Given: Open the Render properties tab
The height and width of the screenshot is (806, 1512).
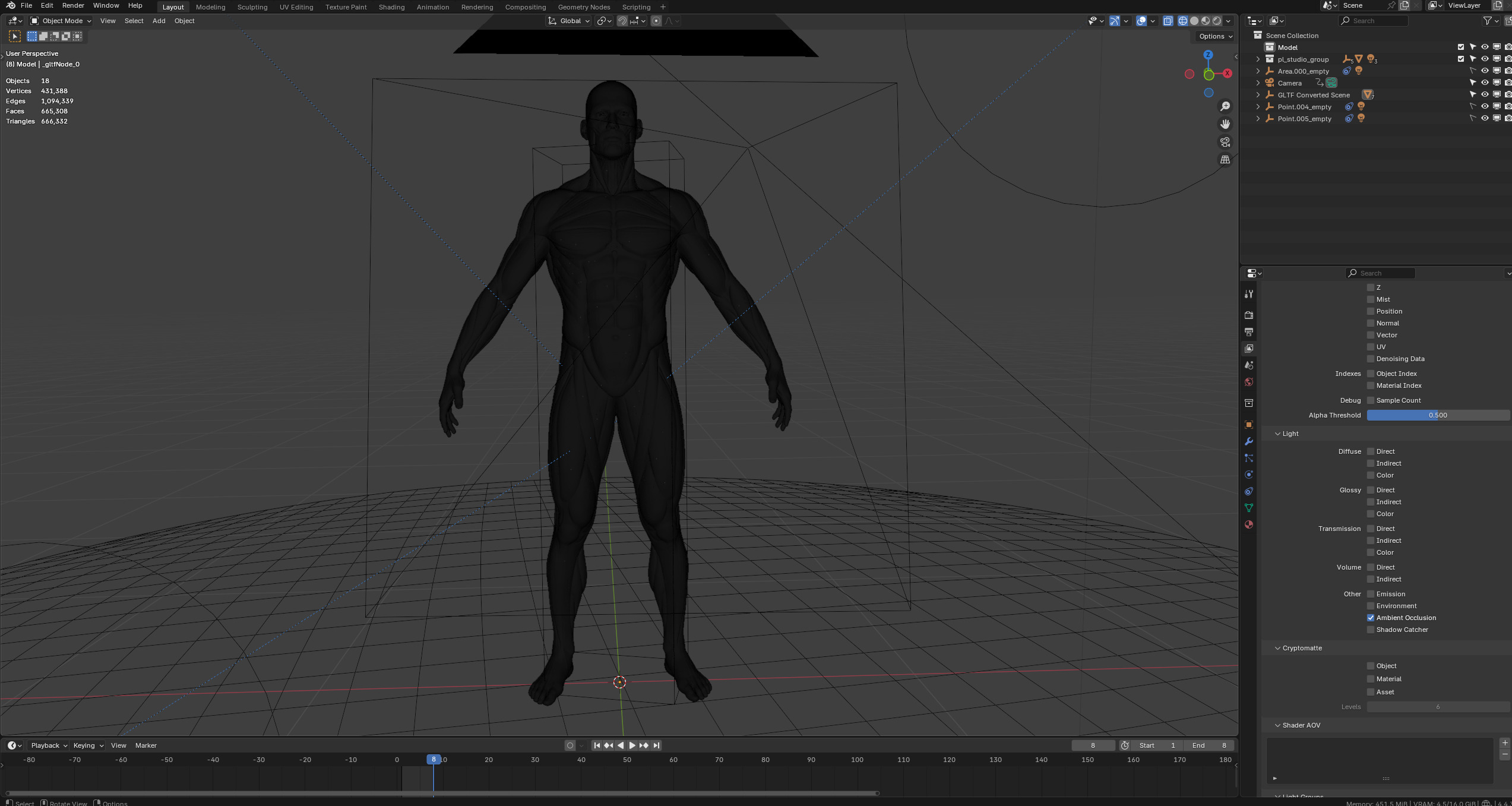Looking at the screenshot, I should click(1249, 315).
